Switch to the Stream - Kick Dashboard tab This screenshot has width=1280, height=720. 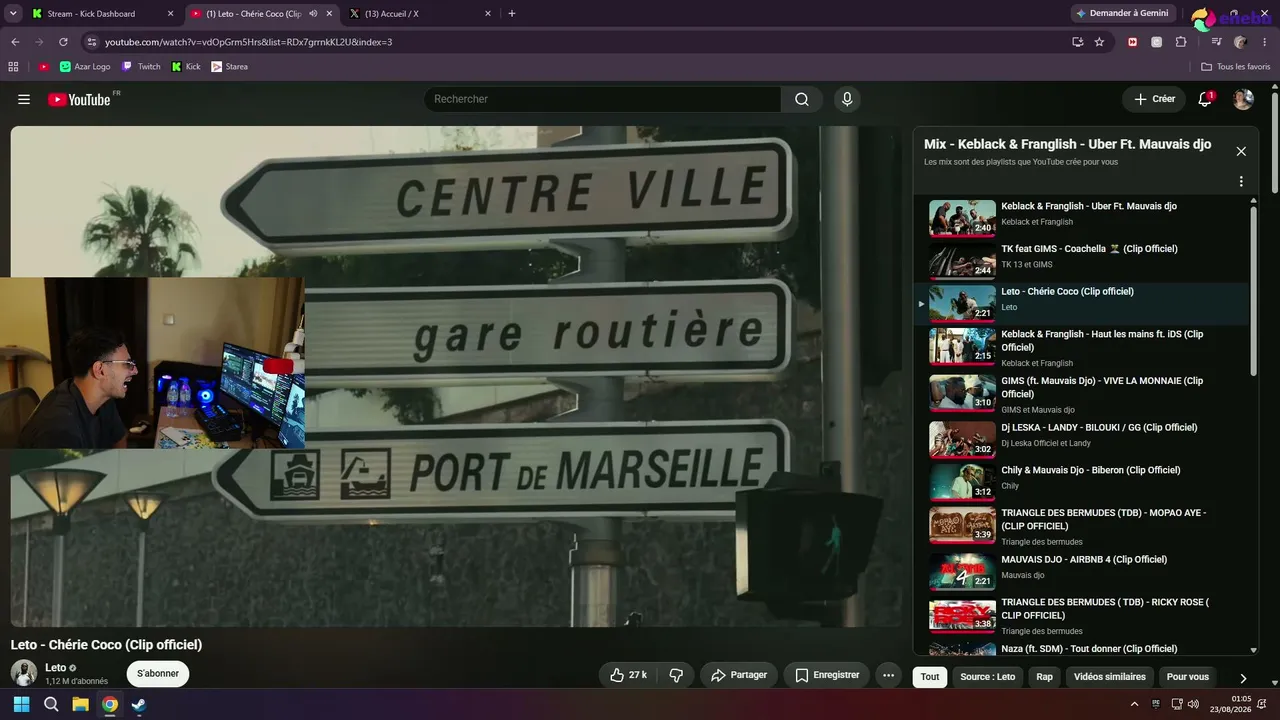[103, 14]
